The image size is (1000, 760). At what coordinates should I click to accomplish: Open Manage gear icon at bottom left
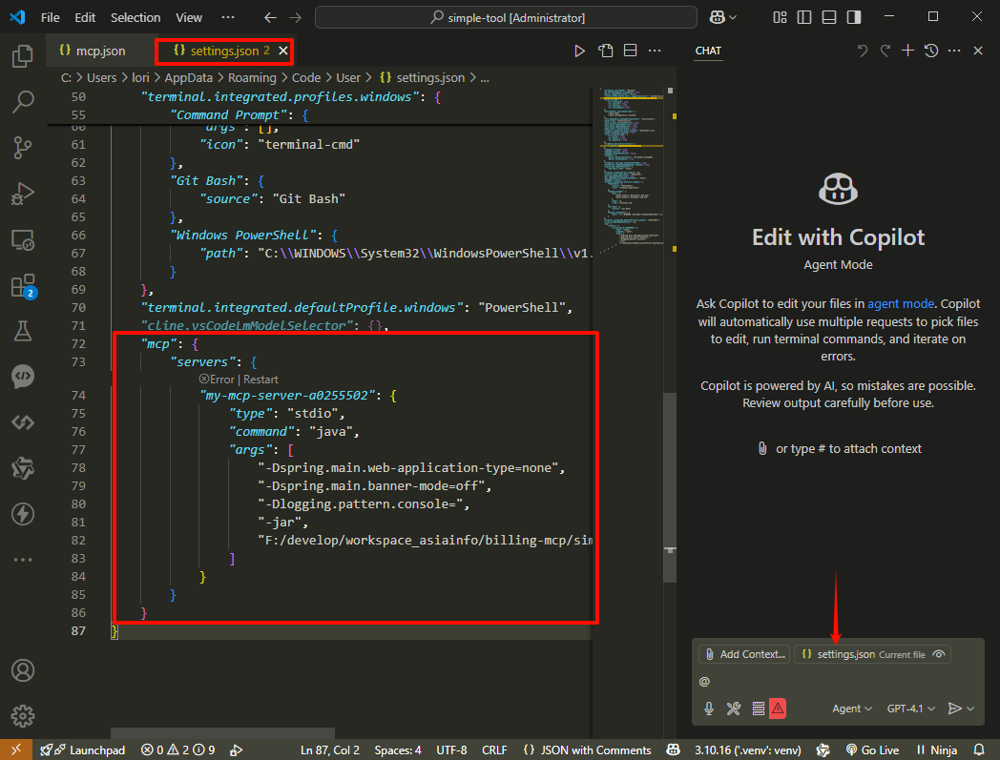point(22,716)
